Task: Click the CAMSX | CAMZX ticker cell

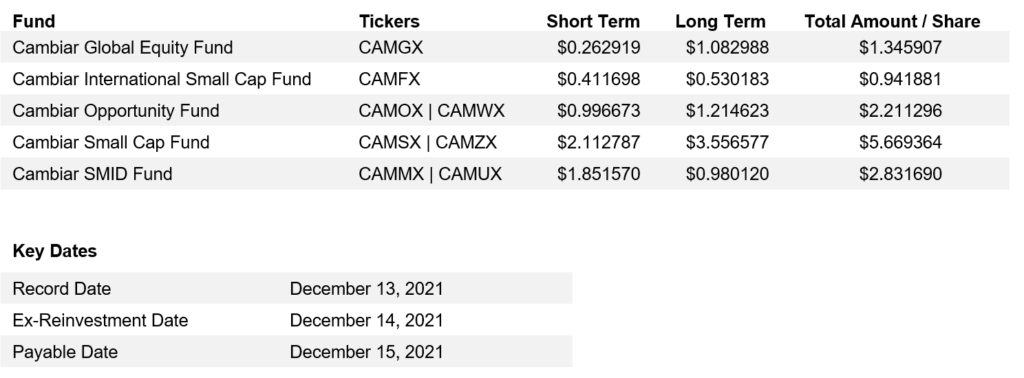Action: point(428,142)
